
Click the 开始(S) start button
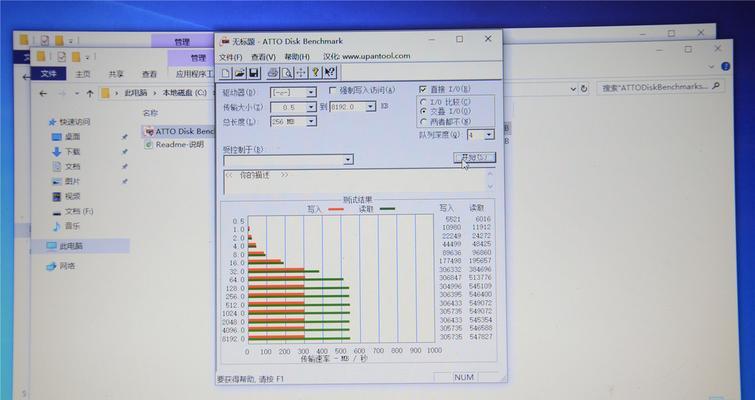coord(475,157)
